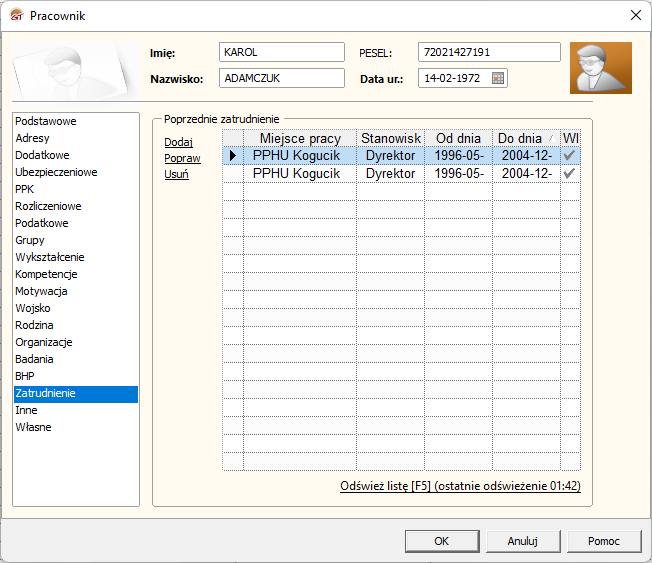652x563 pixels.
Task: Sort by the Od dnia column header
Action: point(458,138)
